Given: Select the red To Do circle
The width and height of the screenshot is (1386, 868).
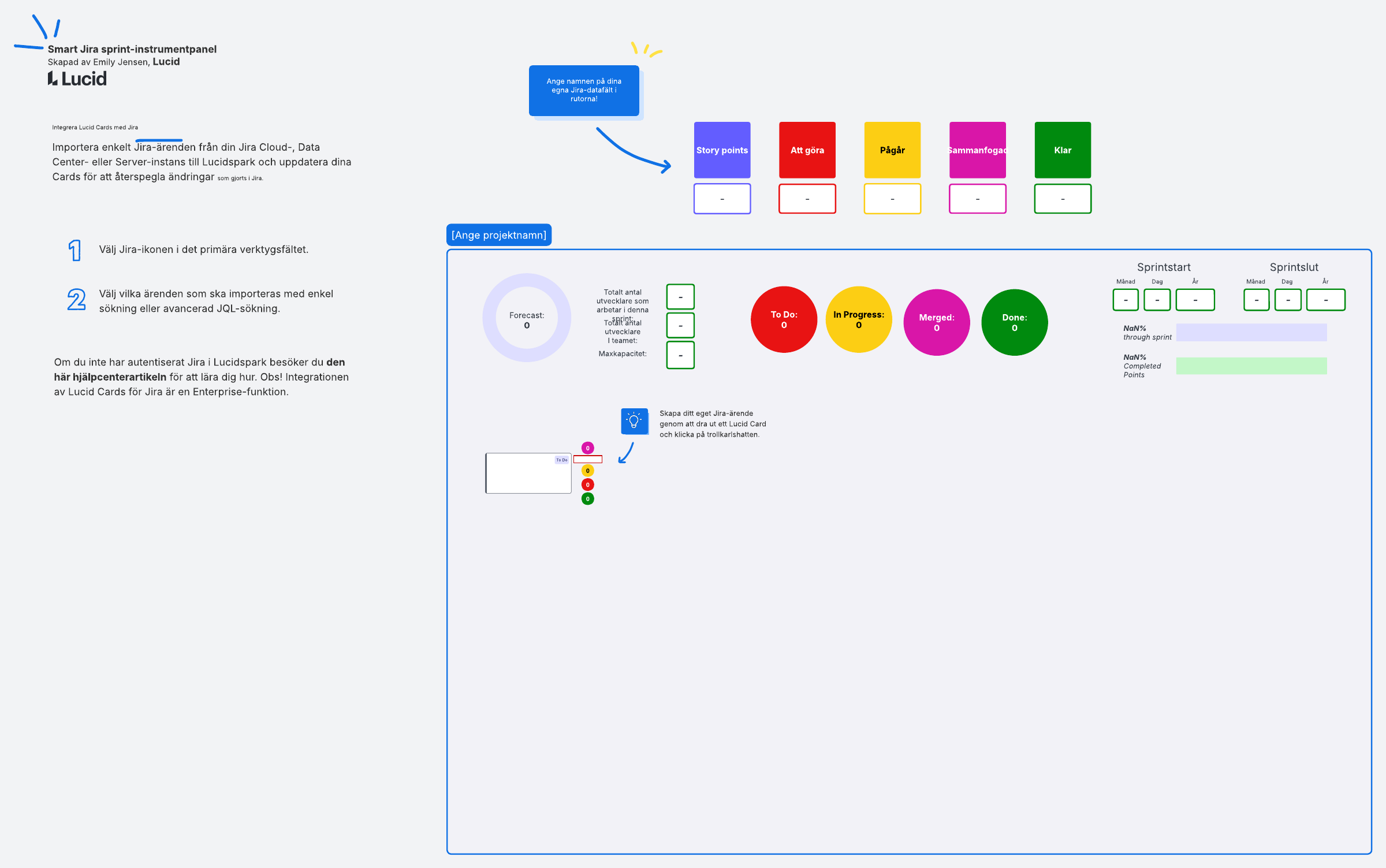Looking at the screenshot, I should tap(784, 319).
